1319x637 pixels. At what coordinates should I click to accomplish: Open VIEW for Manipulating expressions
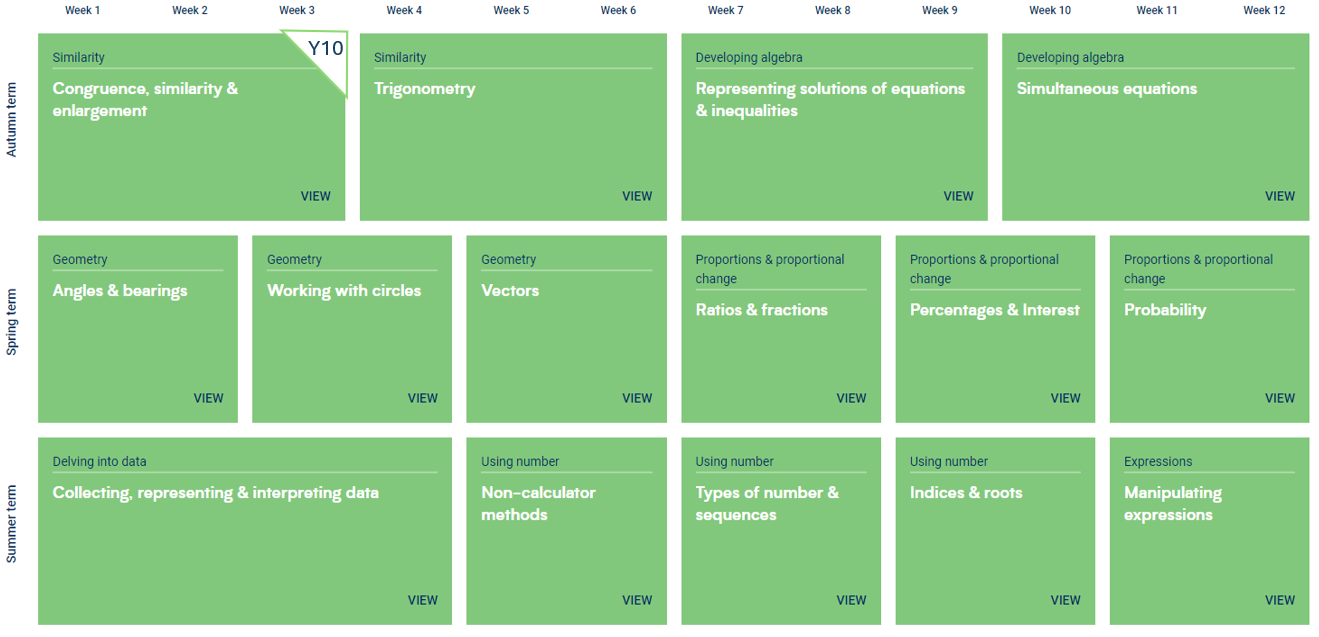[1280, 600]
